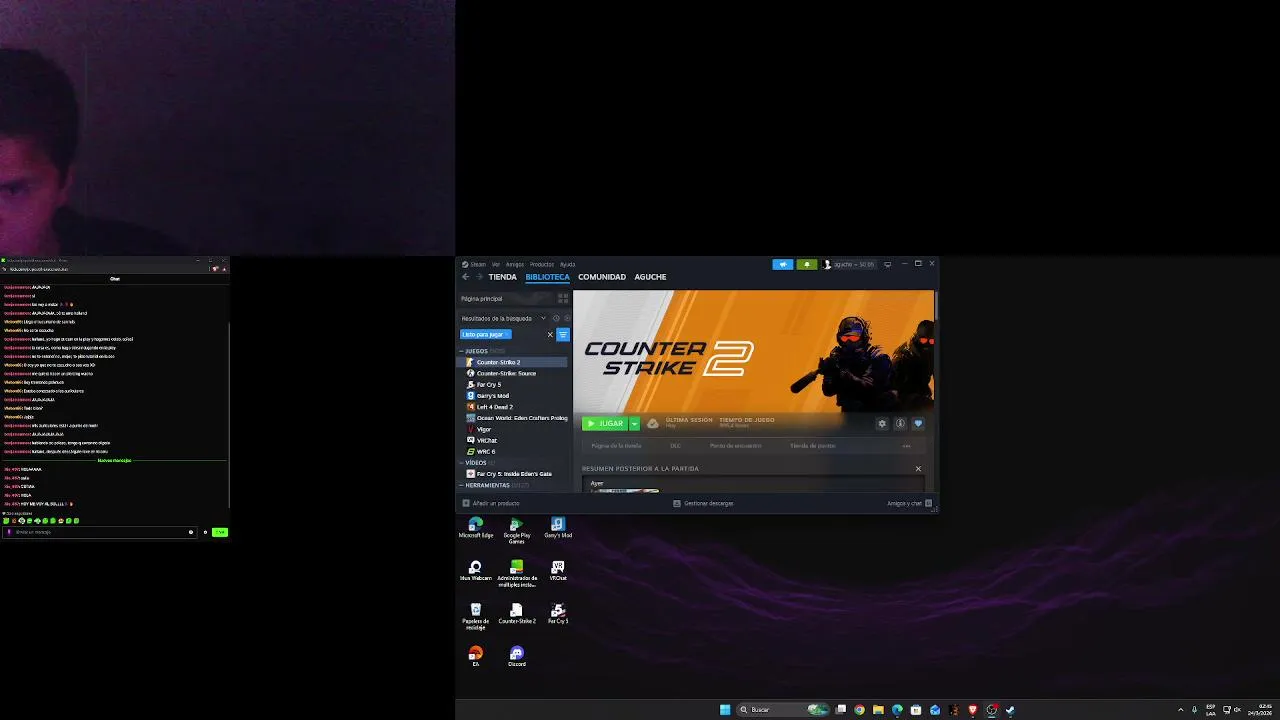The width and height of the screenshot is (1280, 720).
Task: Select Counter-Strike 2 in library list
Action: click(512, 362)
